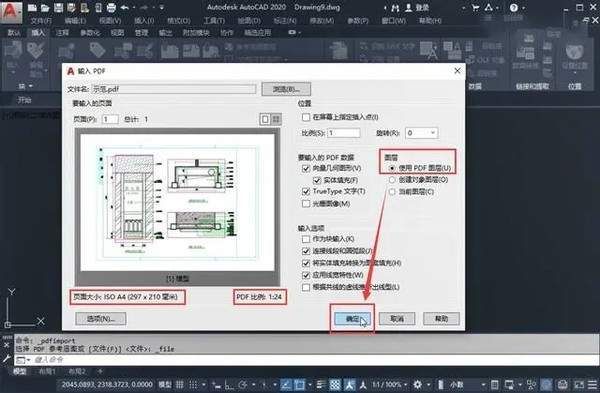Switch to the 输出 ribbon tab
This screenshot has height=393, width=600.
click(165, 33)
